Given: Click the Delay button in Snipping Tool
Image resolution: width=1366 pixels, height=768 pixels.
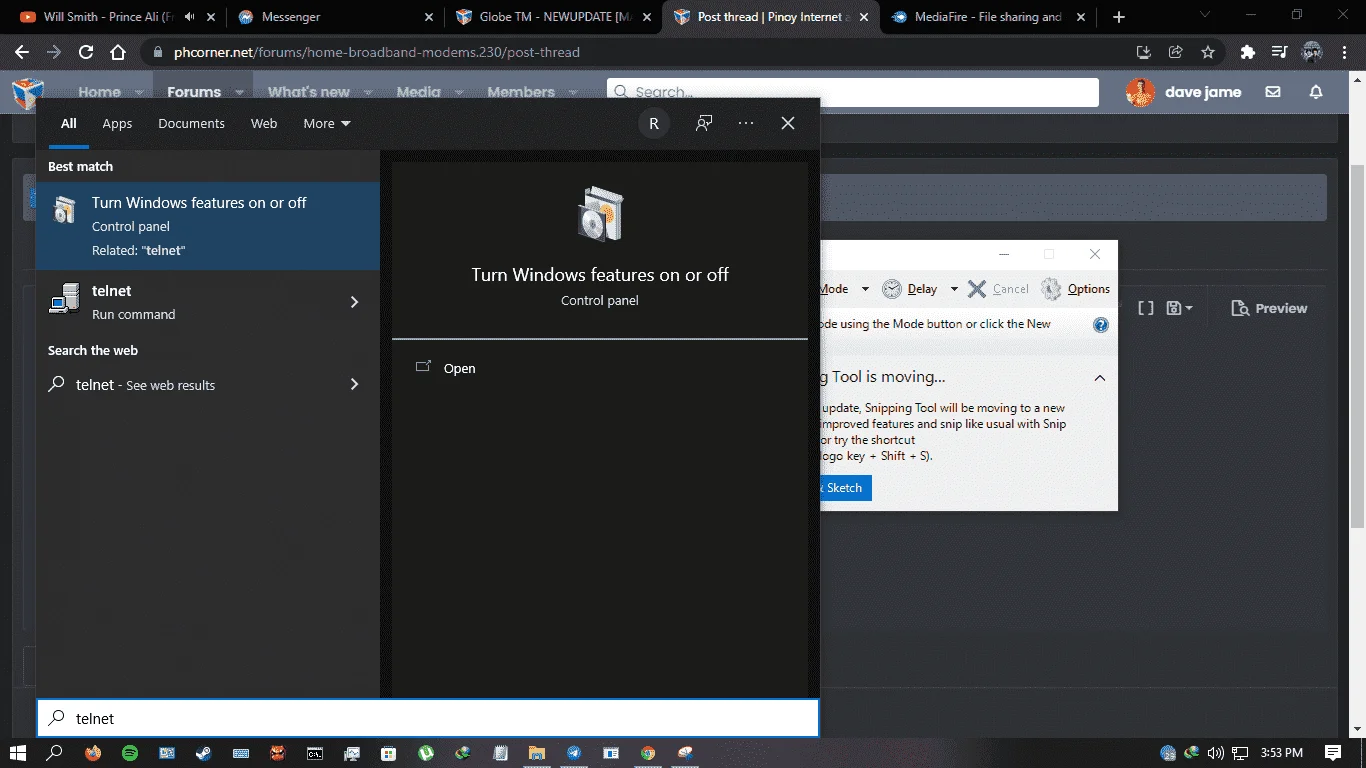Looking at the screenshot, I should (x=911, y=289).
